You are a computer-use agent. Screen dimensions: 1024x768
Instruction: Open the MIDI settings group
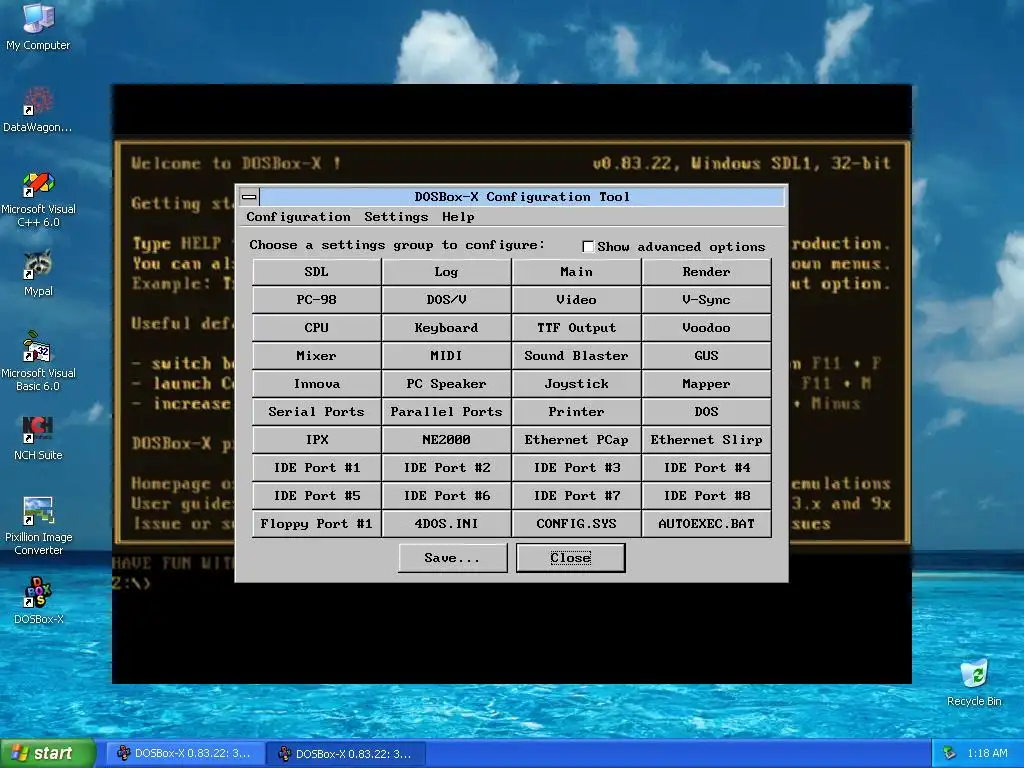click(x=446, y=356)
